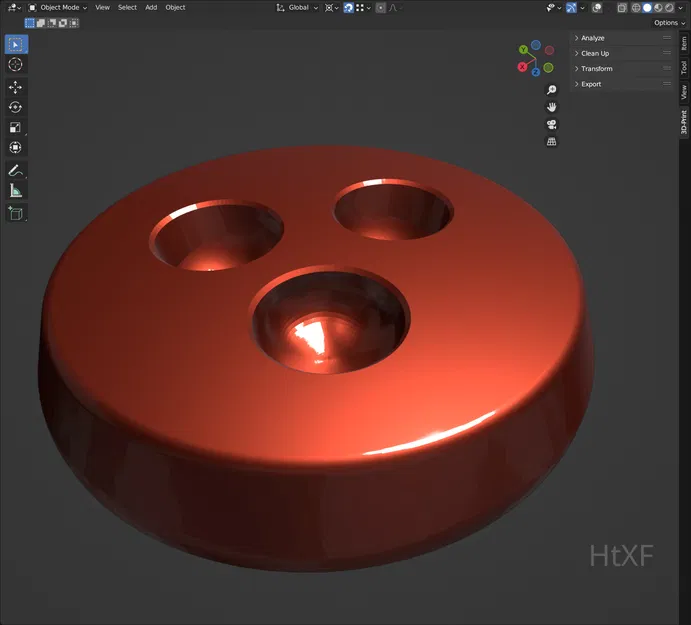Click the unlabeled green negative Y gizmo circle
This screenshot has width=691, height=625.
pos(548,67)
